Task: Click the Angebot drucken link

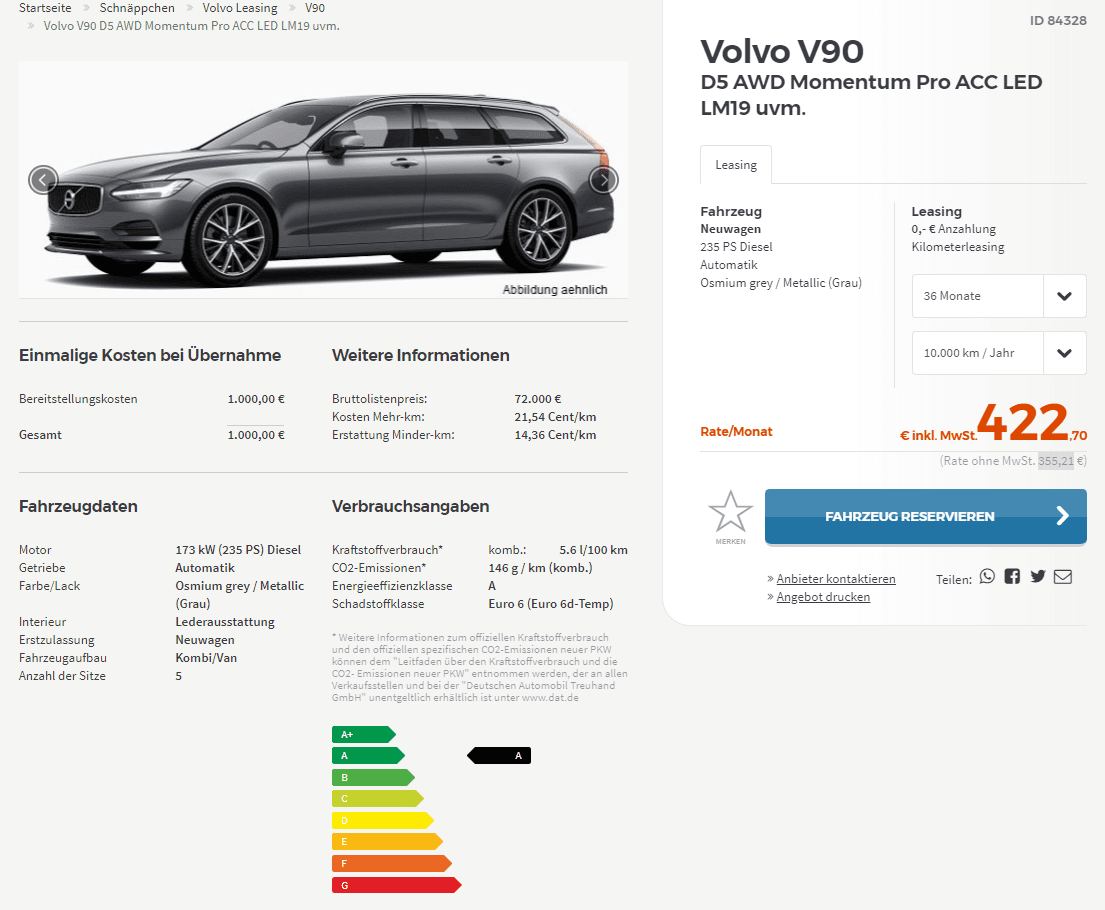Action: [823, 597]
